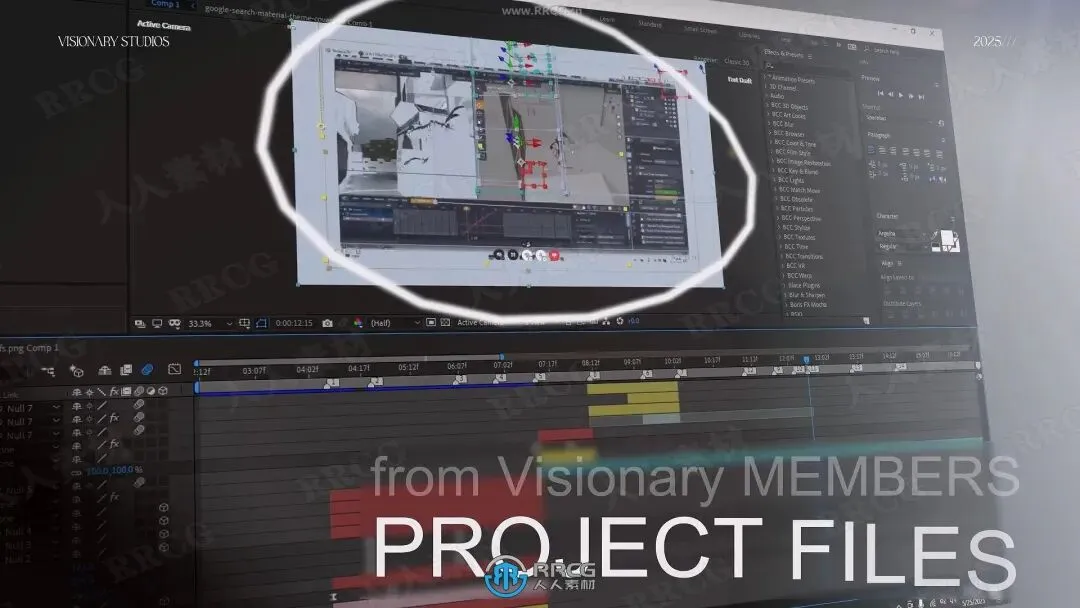1080x608 pixels.
Task: Select the fs.png Comp 1 timeline tab
Action: tap(30, 348)
